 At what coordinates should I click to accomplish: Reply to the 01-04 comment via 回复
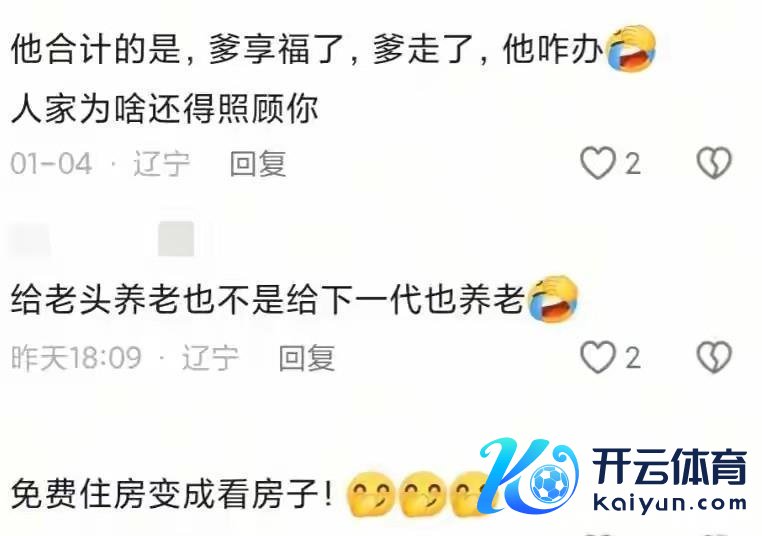(x=258, y=163)
